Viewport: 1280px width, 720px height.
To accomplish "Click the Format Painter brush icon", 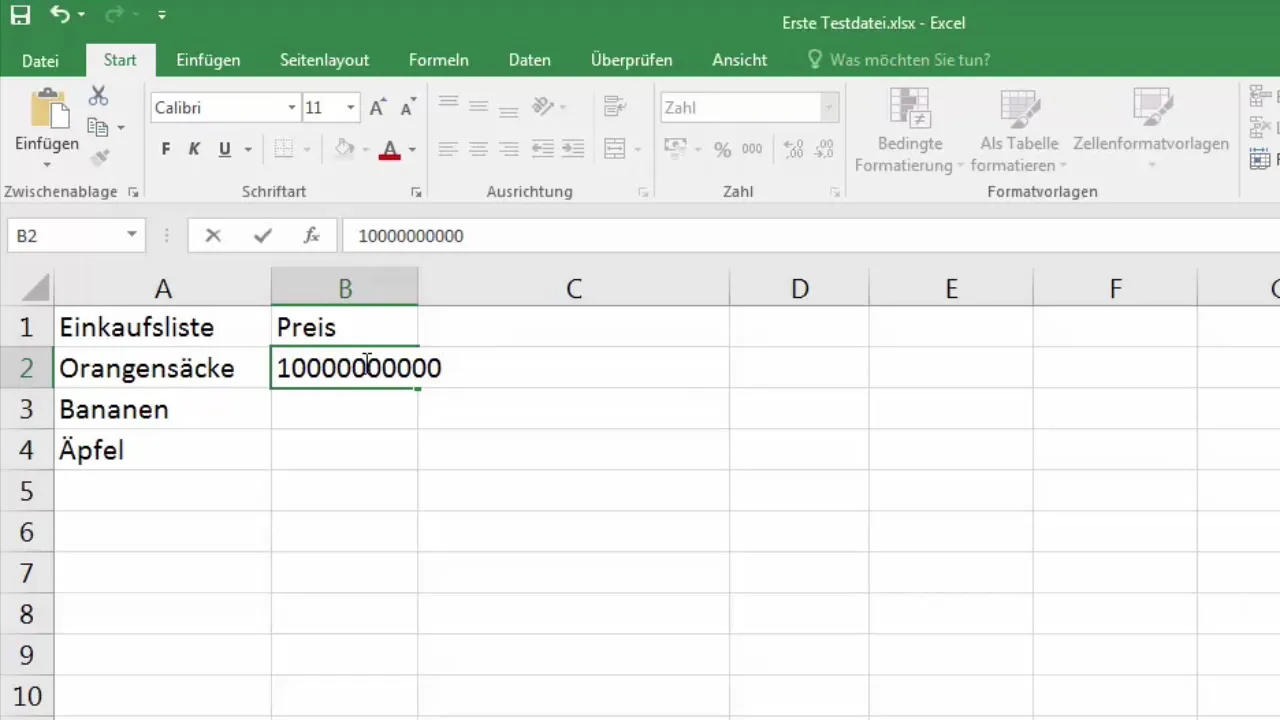I will pyautogui.click(x=98, y=157).
